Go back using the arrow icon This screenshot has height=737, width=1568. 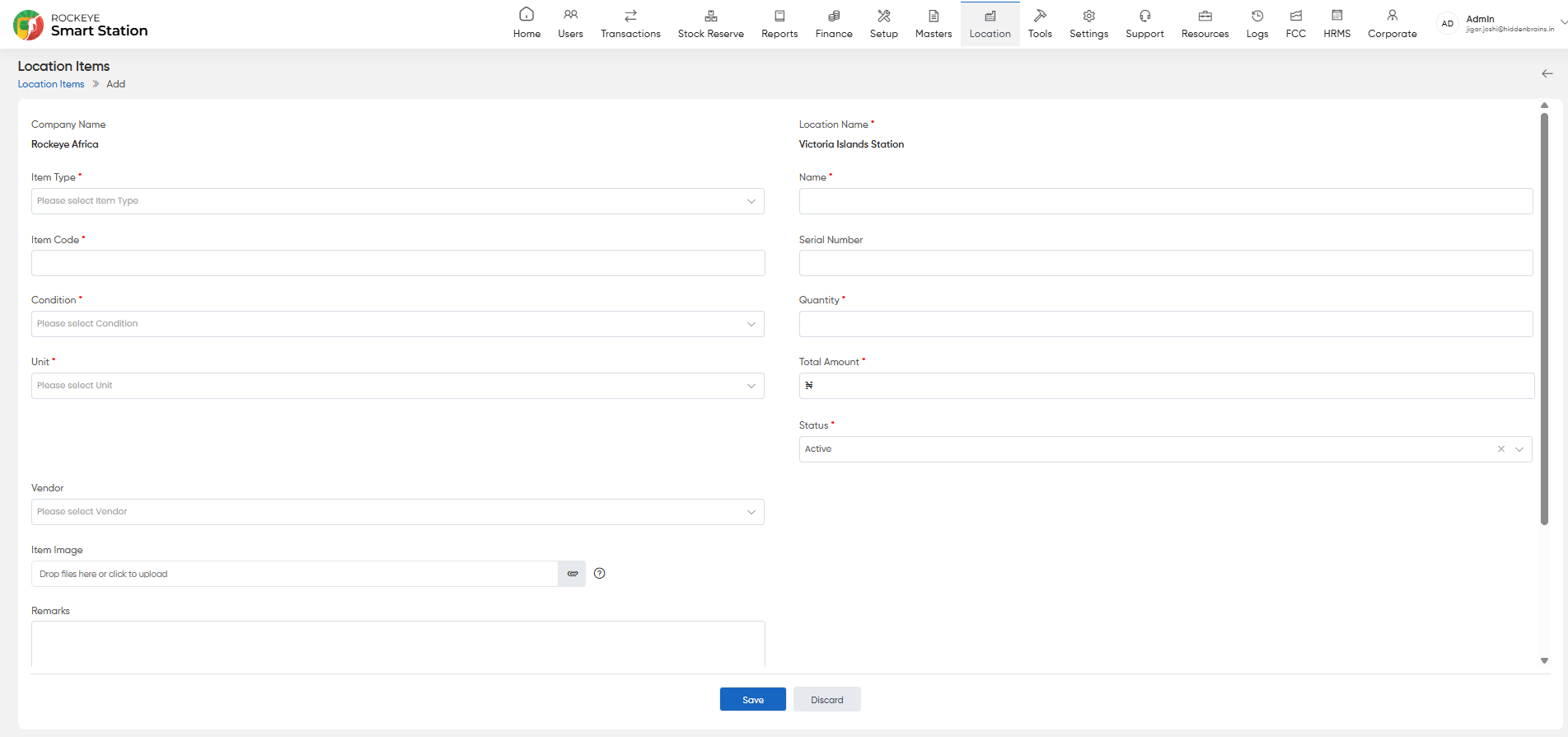pos(1547,73)
